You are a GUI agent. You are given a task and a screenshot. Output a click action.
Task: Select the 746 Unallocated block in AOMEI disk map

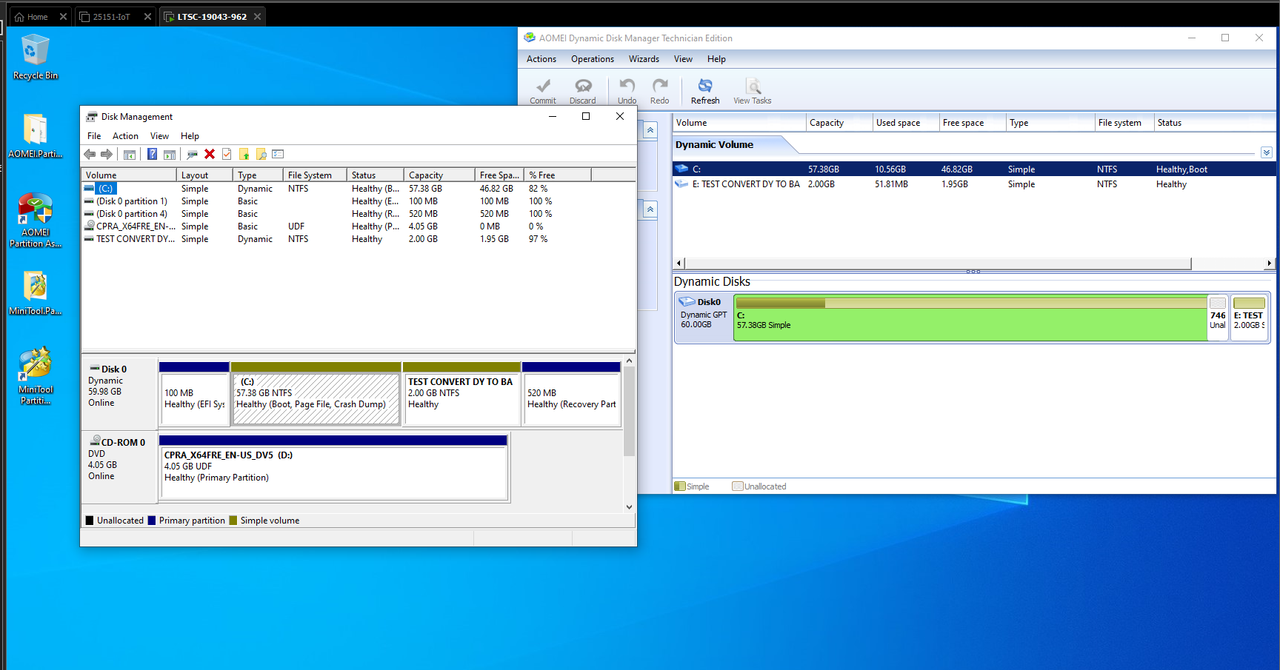coord(1218,318)
